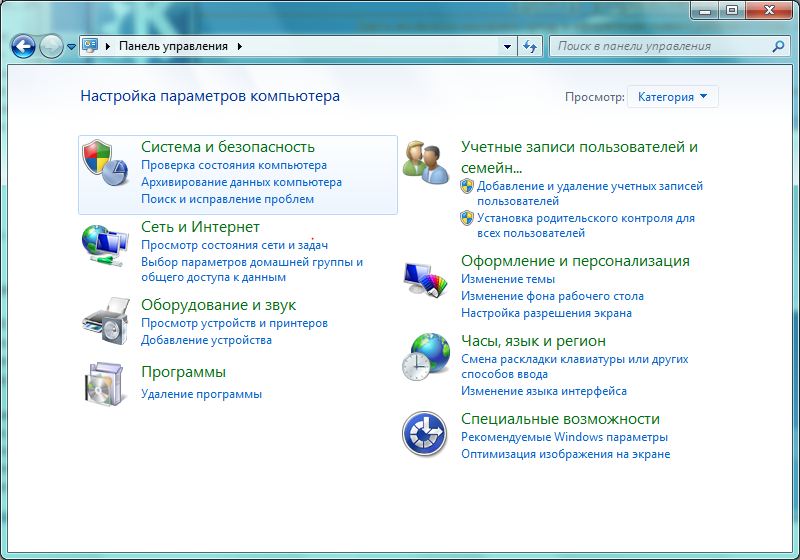The width and height of the screenshot is (800, 560).
Task: Expand the arrow after 'Панель управления' breadcrumb
Action: [239, 46]
